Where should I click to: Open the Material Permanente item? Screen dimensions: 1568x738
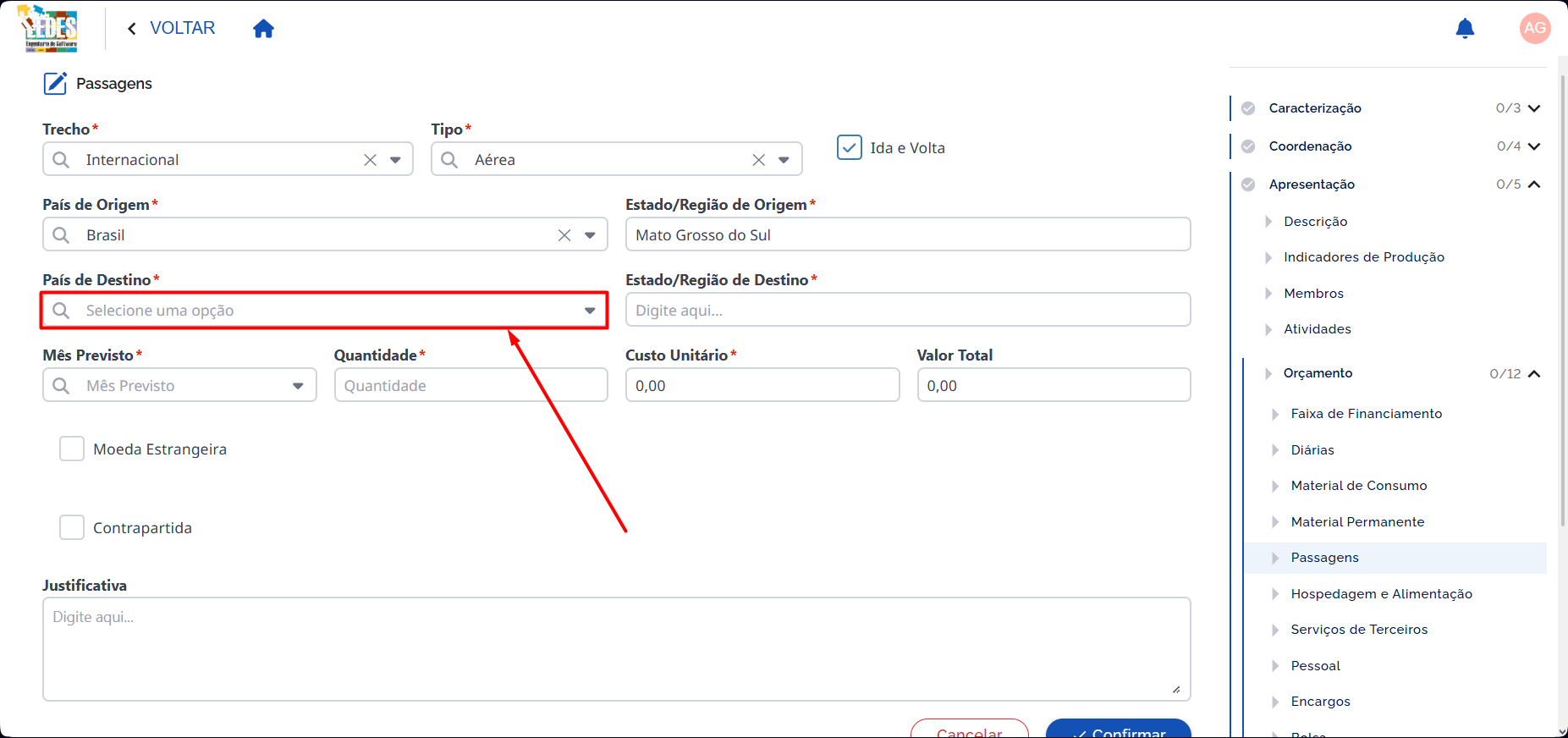click(1357, 522)
